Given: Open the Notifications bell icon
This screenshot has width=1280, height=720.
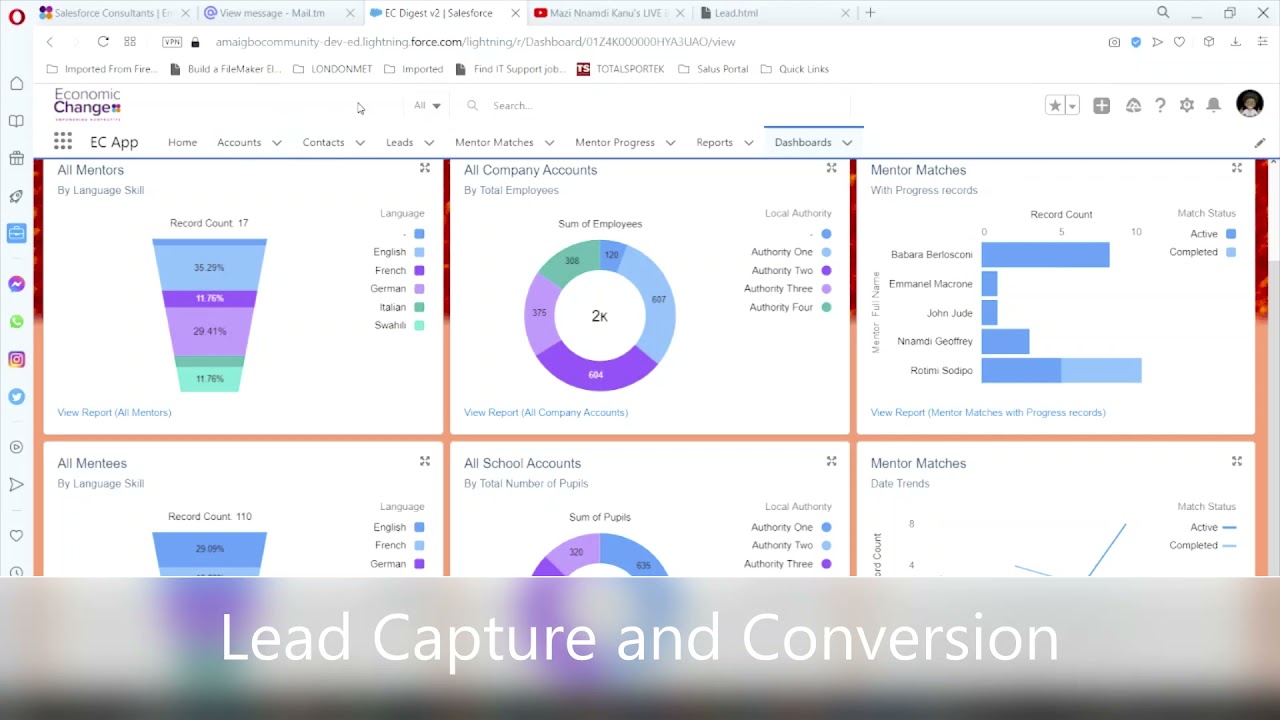Looking at the screenshot, I should pyautogui.click(x=1213, y=105).
